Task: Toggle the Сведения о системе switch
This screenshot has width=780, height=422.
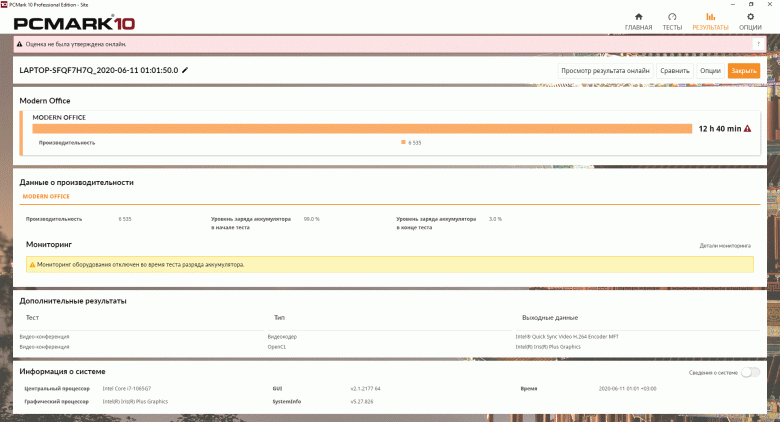Action: [750, 372]
